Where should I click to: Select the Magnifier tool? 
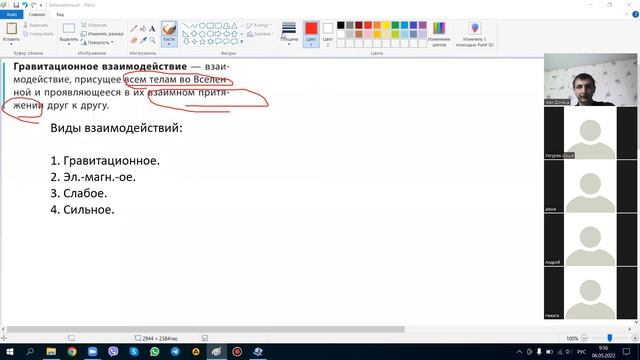click(x=152, y=40)
